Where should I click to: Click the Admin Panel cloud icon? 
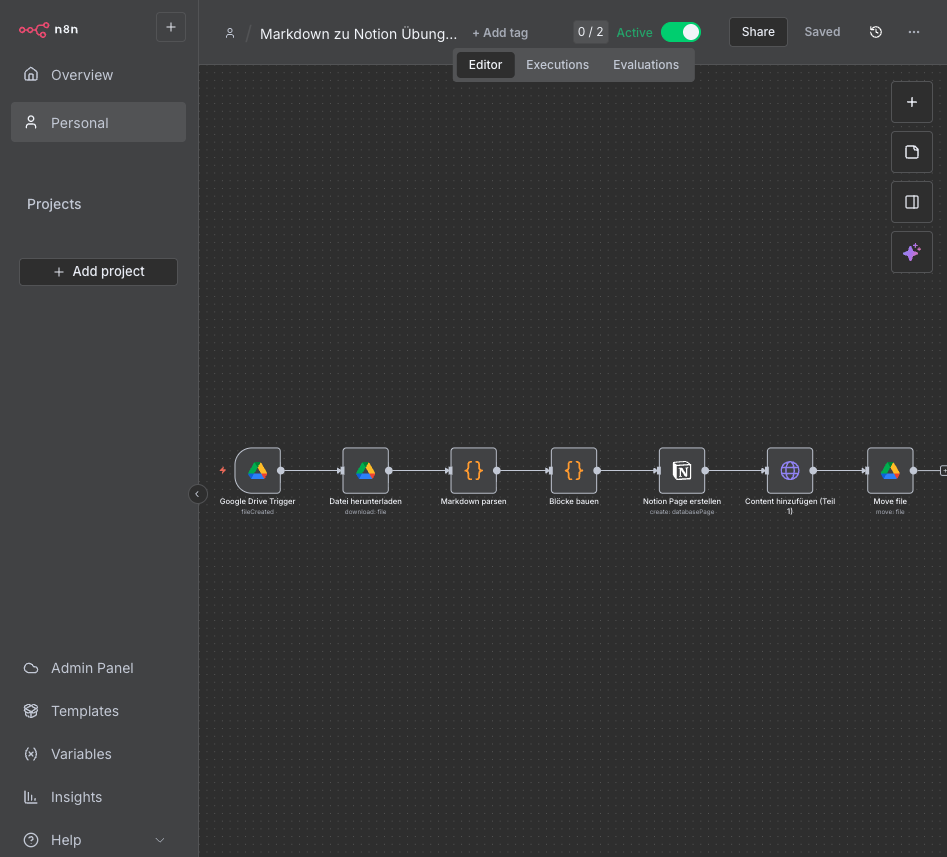click(x=31, y=668)
